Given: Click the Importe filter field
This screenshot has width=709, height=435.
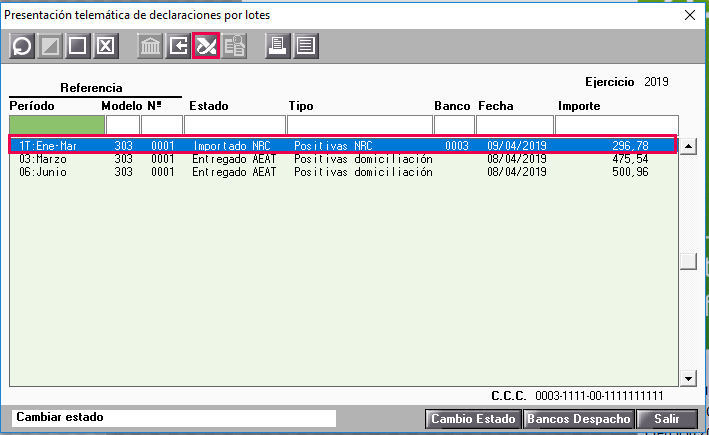Looking at the screenshot, I should point(617,125).
